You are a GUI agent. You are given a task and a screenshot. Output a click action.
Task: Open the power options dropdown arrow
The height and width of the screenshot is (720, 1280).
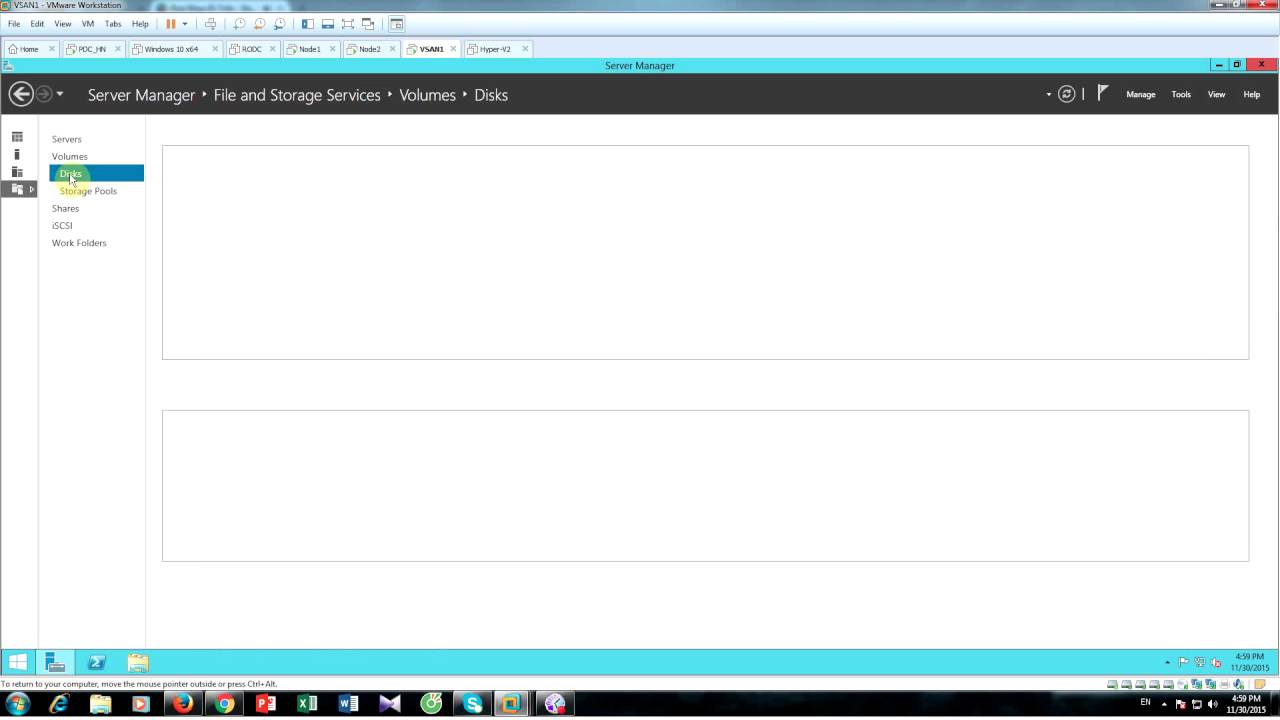point(185,23)
